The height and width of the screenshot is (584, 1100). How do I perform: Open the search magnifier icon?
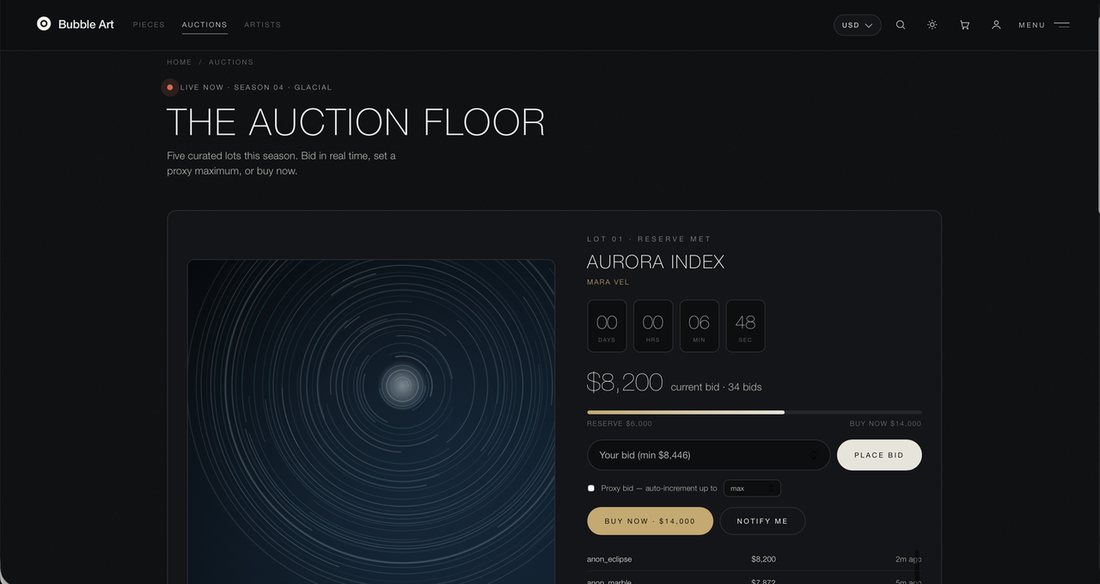tap(900, 25)
